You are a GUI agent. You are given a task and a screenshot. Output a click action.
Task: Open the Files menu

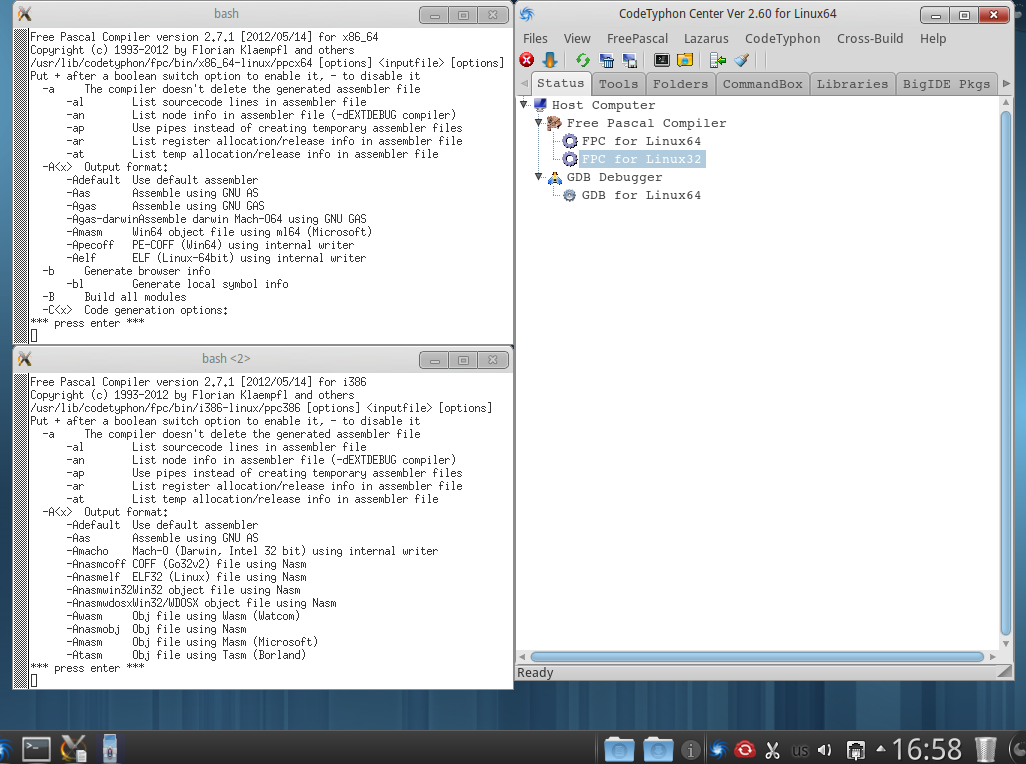point(535,39)
